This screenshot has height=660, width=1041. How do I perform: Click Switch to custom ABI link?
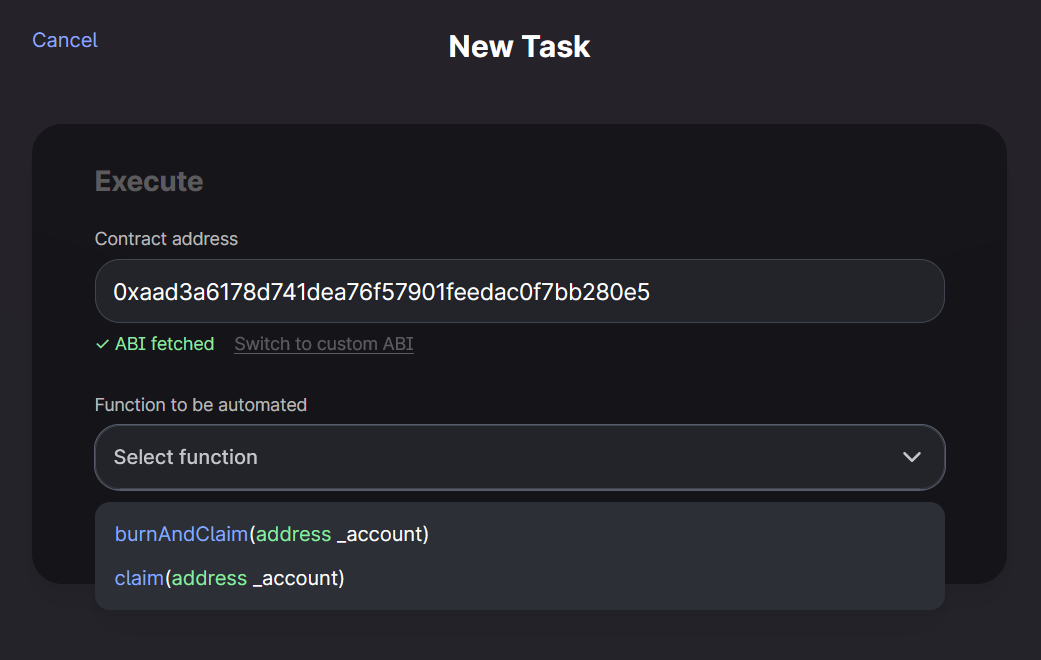point(323,344)
